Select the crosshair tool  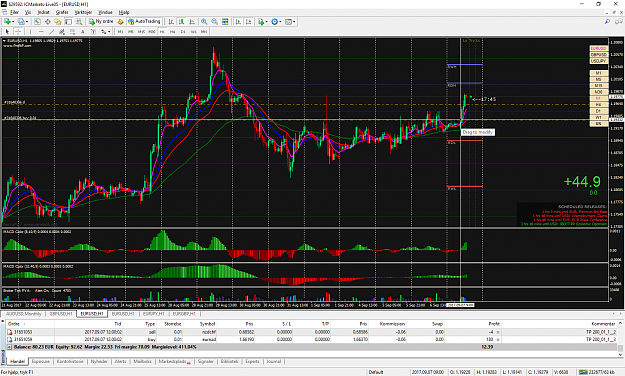pos(18,31)
